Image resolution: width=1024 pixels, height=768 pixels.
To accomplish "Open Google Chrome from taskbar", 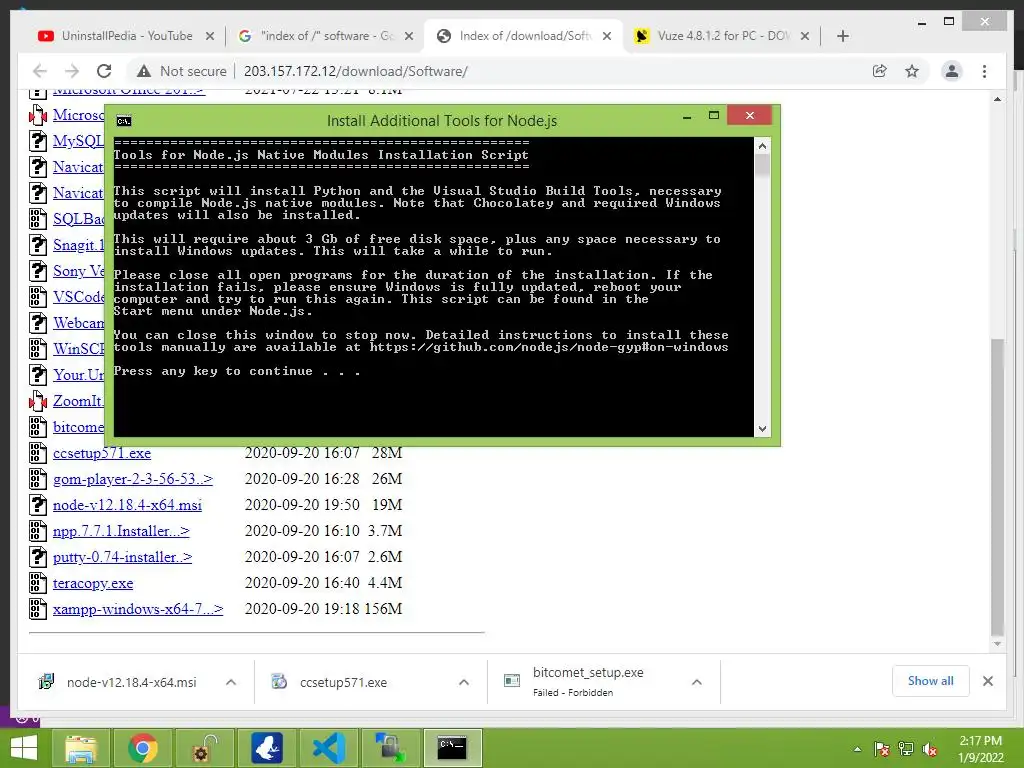I will coord(142,748).
